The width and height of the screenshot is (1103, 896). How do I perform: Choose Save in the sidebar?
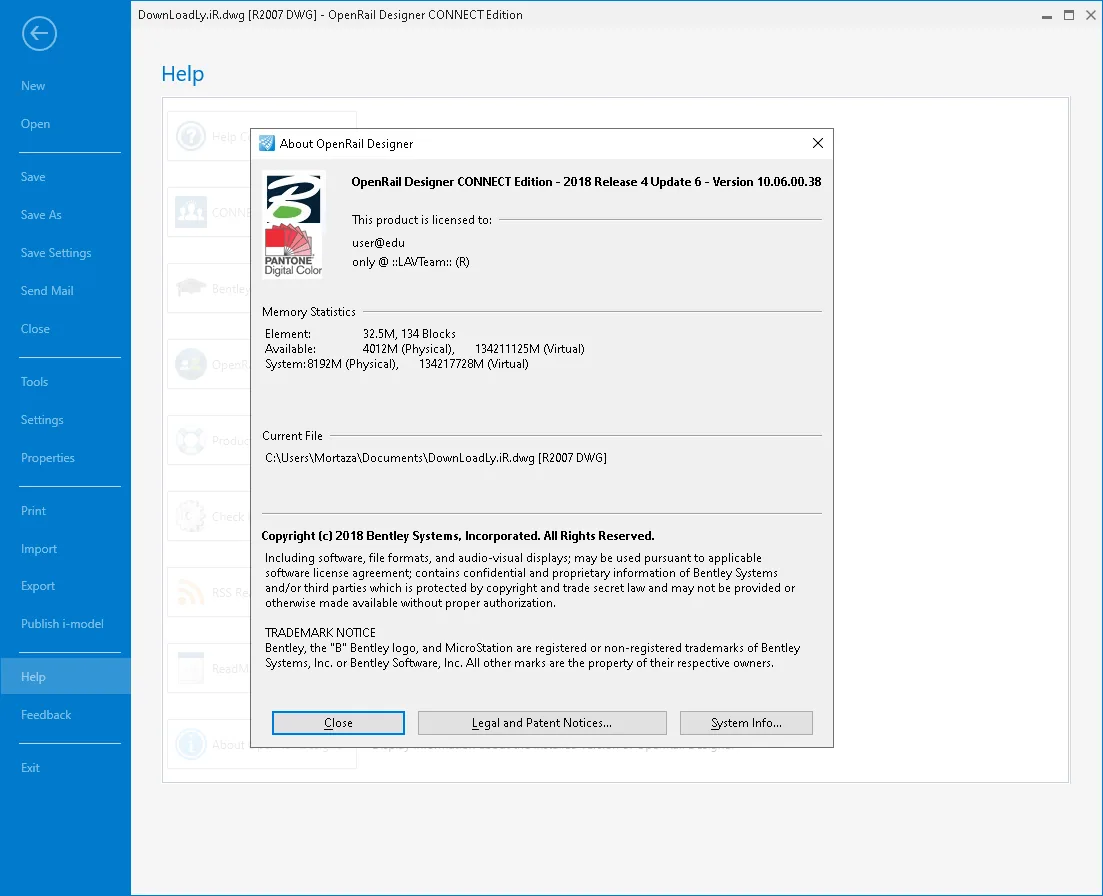[x=33, y=177]
